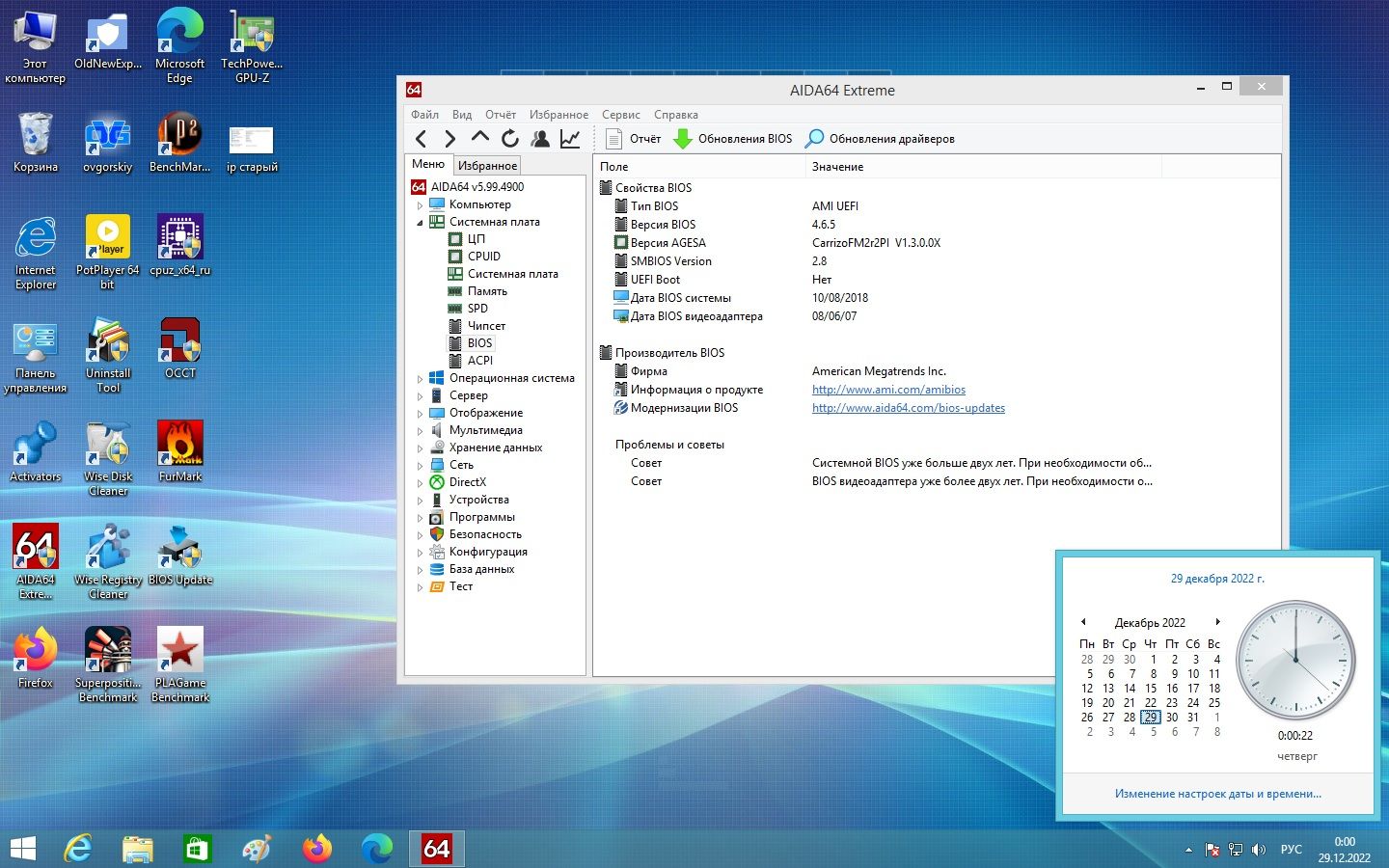Click Обновления драйверов in the toolbar

pyautogui.click(x=880, y=139)
